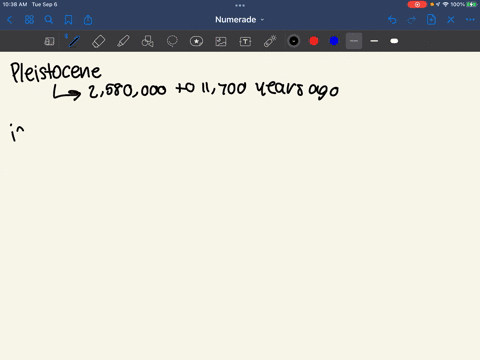480x360 pixels.
Task: Select the Eraser tool
Action: 98,41
